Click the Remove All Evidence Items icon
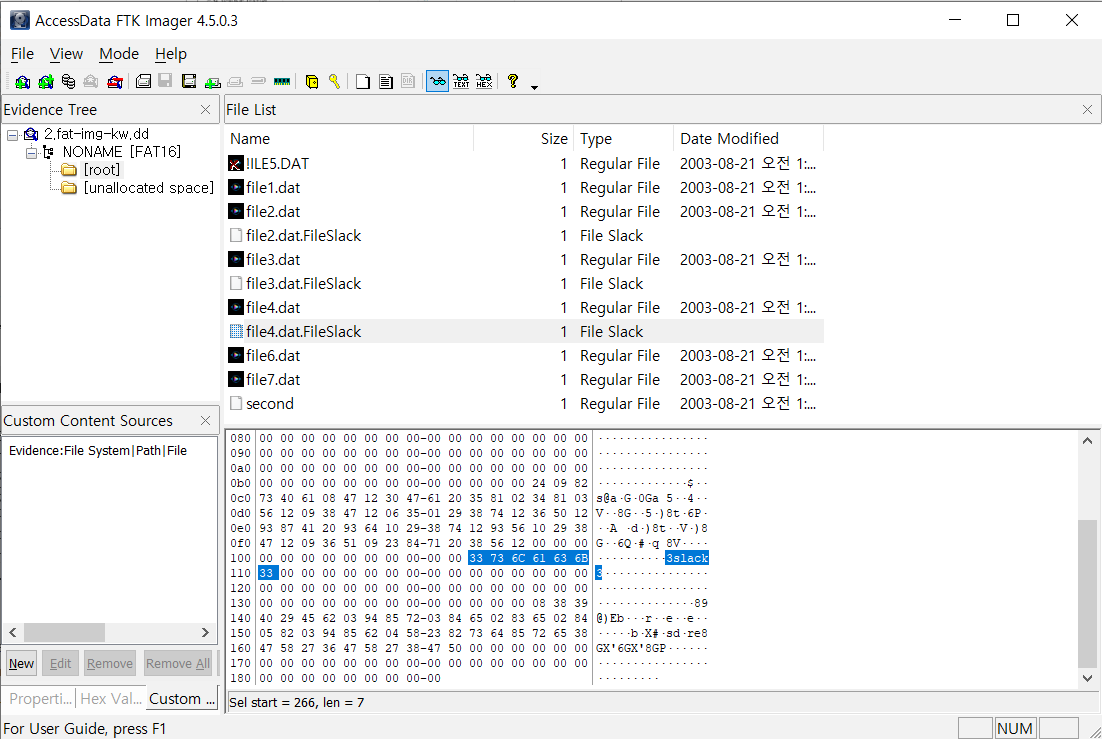 [x=115, y=82]
